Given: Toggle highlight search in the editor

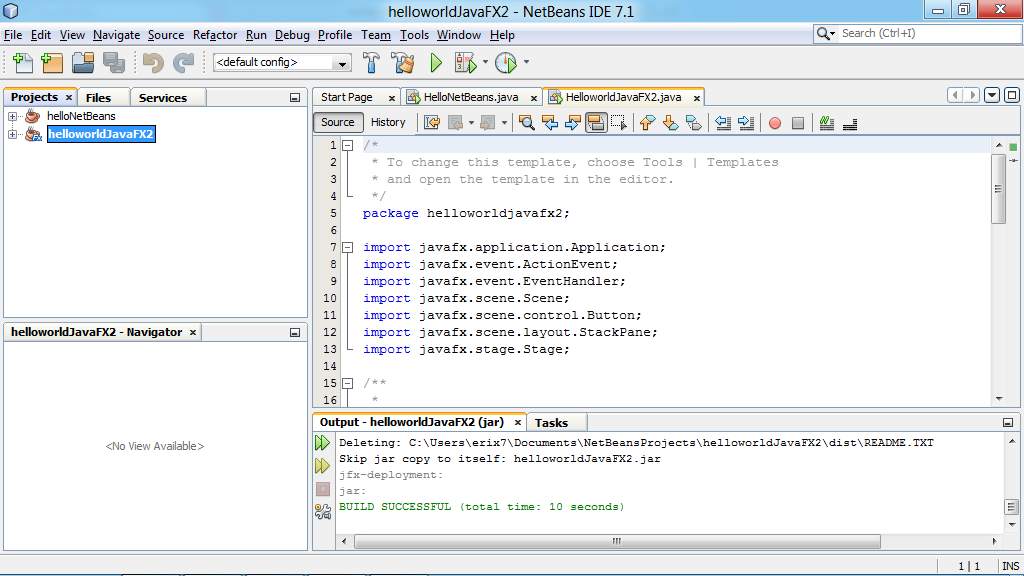Looking at the screenshot, I should pos(596,123).
